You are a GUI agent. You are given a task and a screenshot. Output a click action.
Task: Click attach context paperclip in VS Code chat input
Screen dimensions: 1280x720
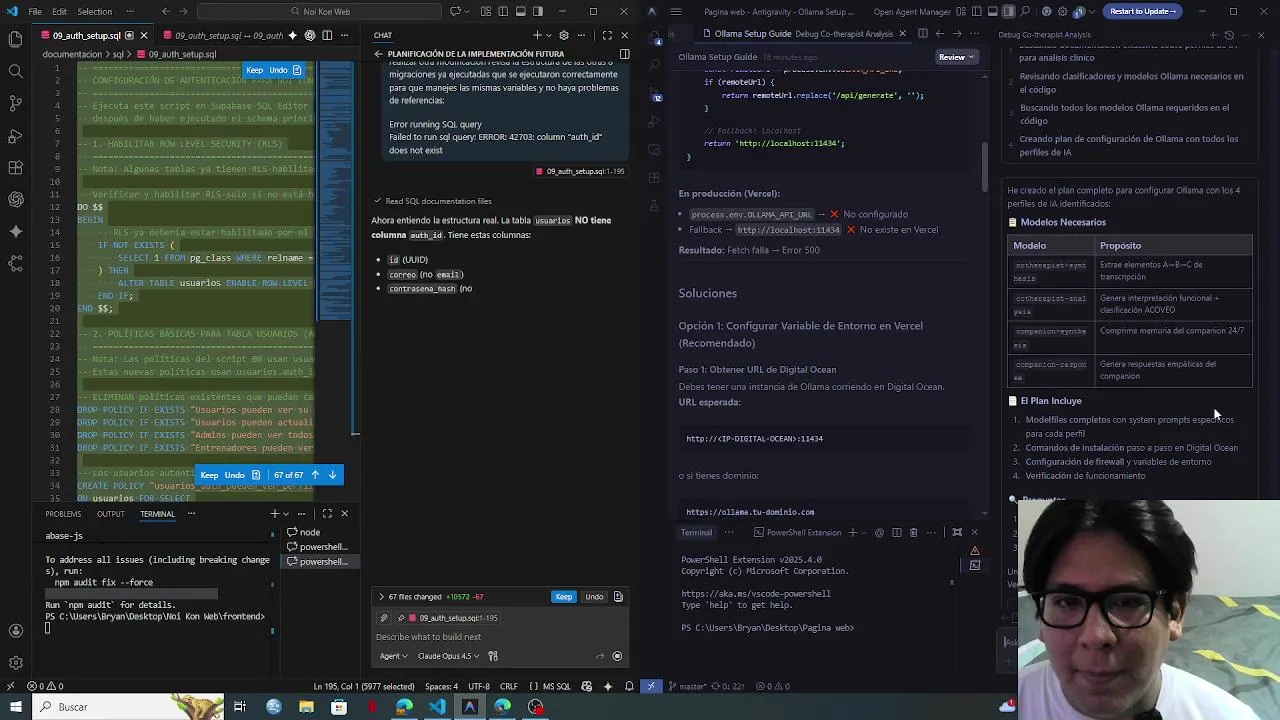pos(383,618)
